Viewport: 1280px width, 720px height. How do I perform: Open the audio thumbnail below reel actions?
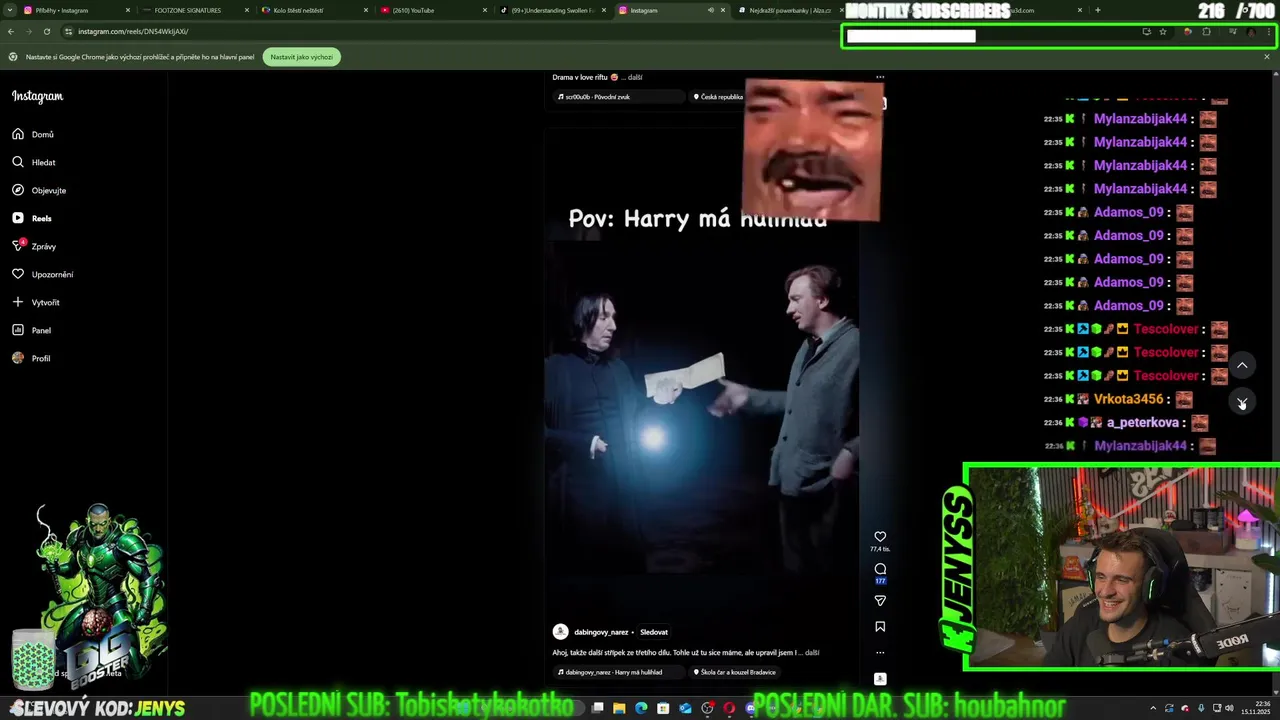coord(880,679)
